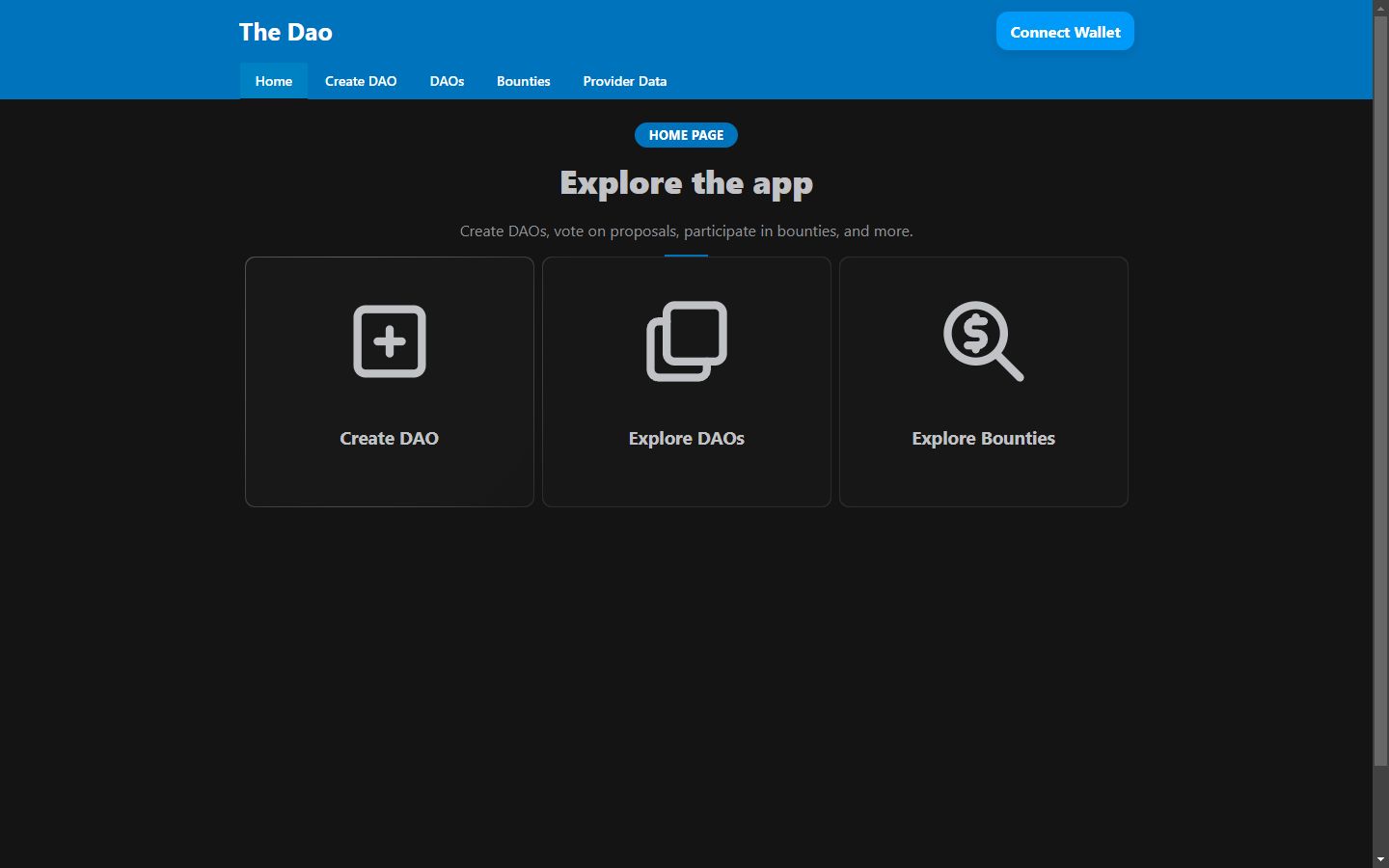Open the Bounties nav tab
The image size is (1389, 868).
(524, 81)
